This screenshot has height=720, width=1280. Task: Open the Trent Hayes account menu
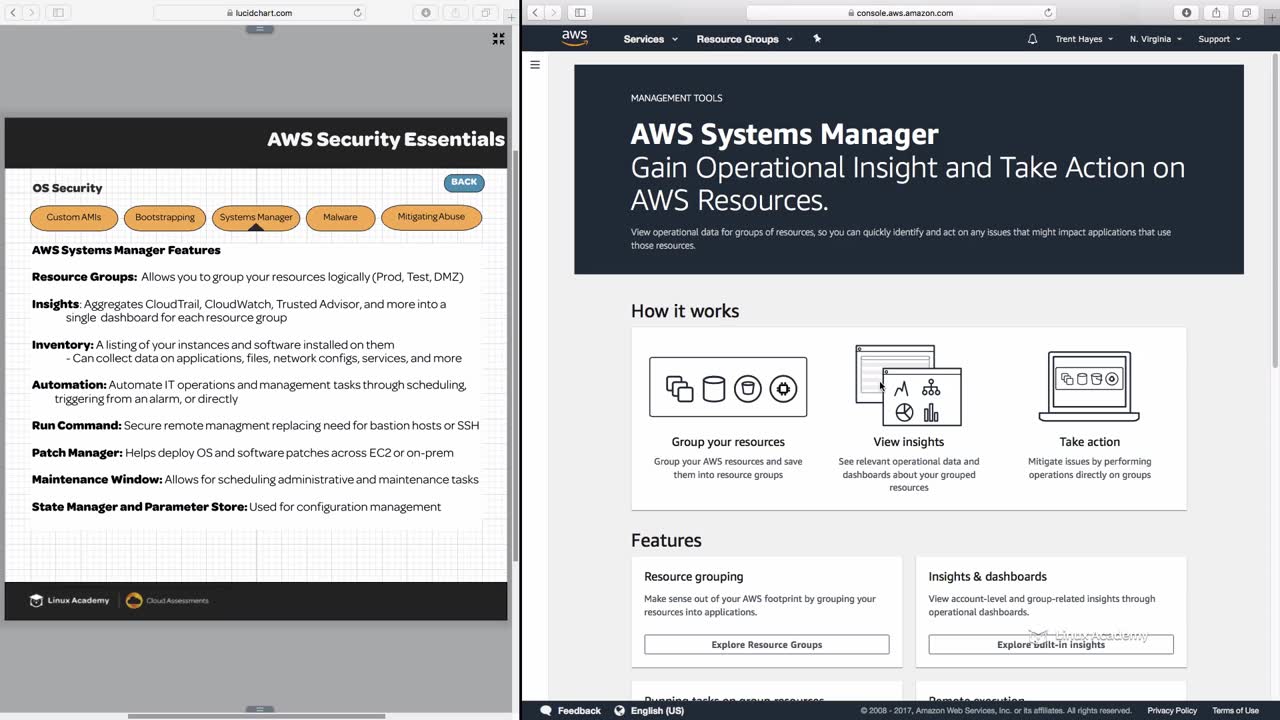tap(1084, 39)
